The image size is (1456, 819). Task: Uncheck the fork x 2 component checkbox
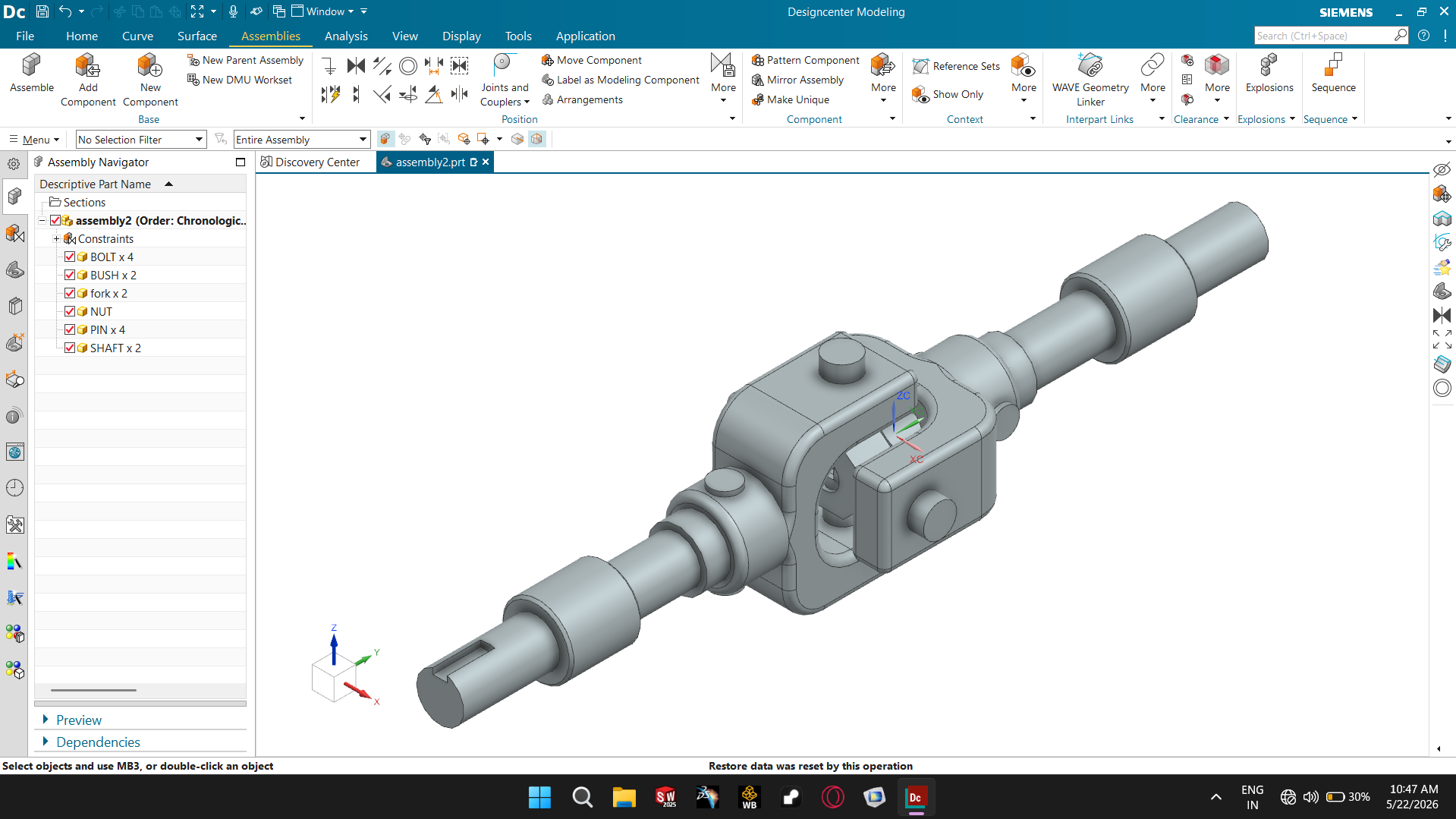(x=70, y=293)
